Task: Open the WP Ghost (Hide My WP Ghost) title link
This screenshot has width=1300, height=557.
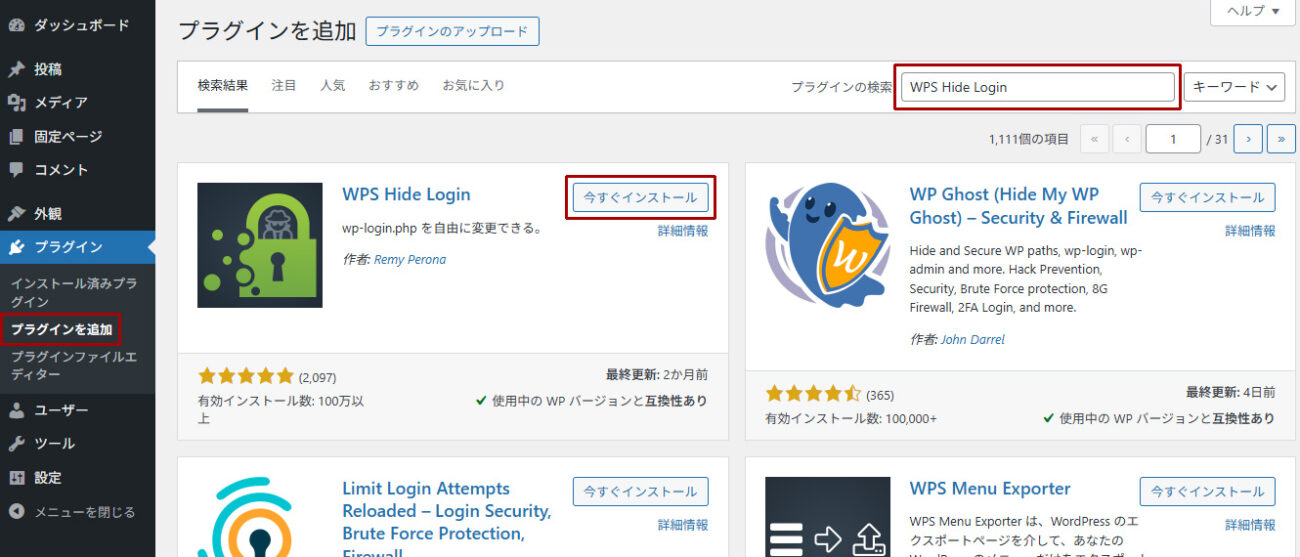Action: (x=1018, y=206)
